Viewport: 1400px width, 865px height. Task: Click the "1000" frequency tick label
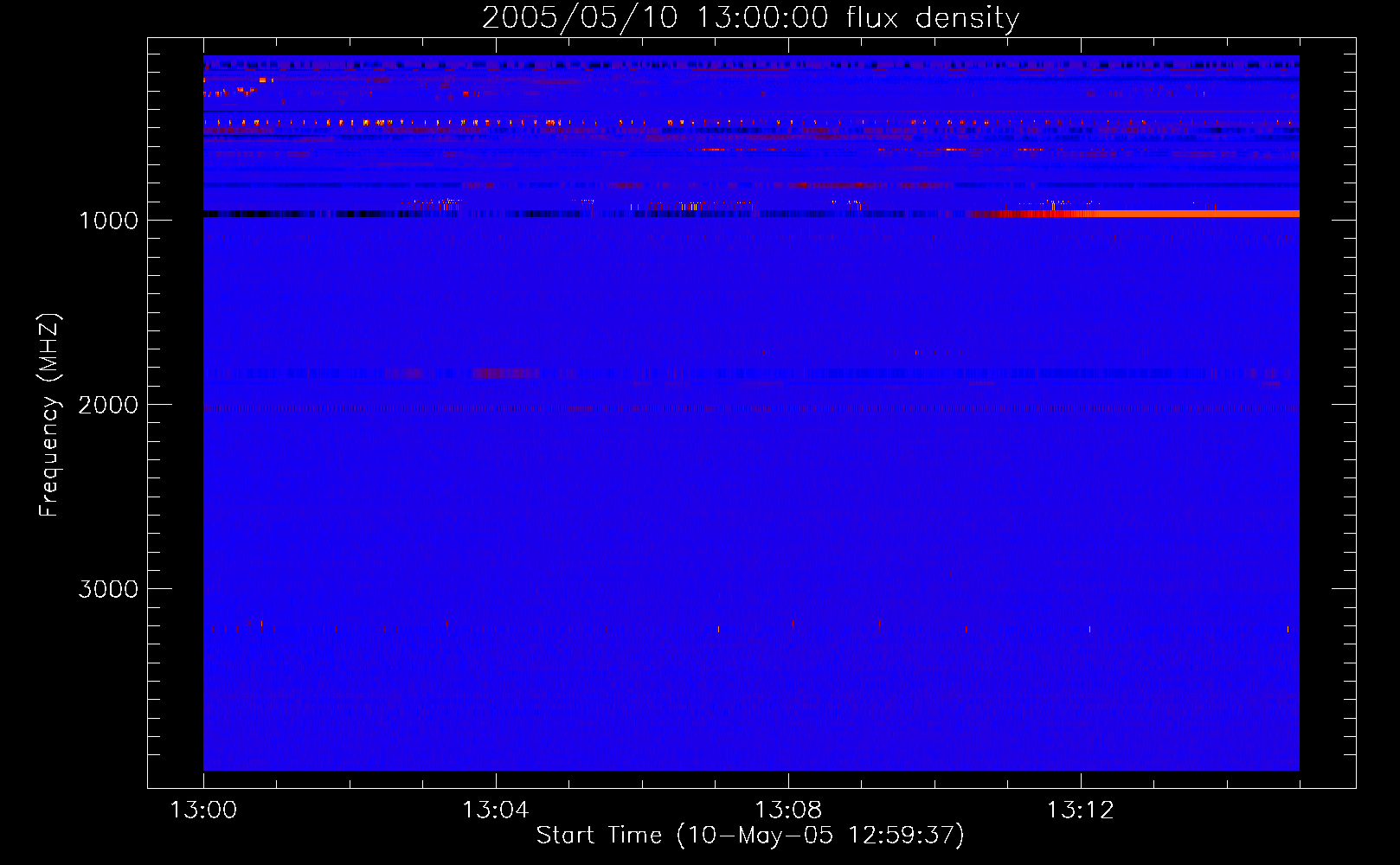[x=108, y=221]
